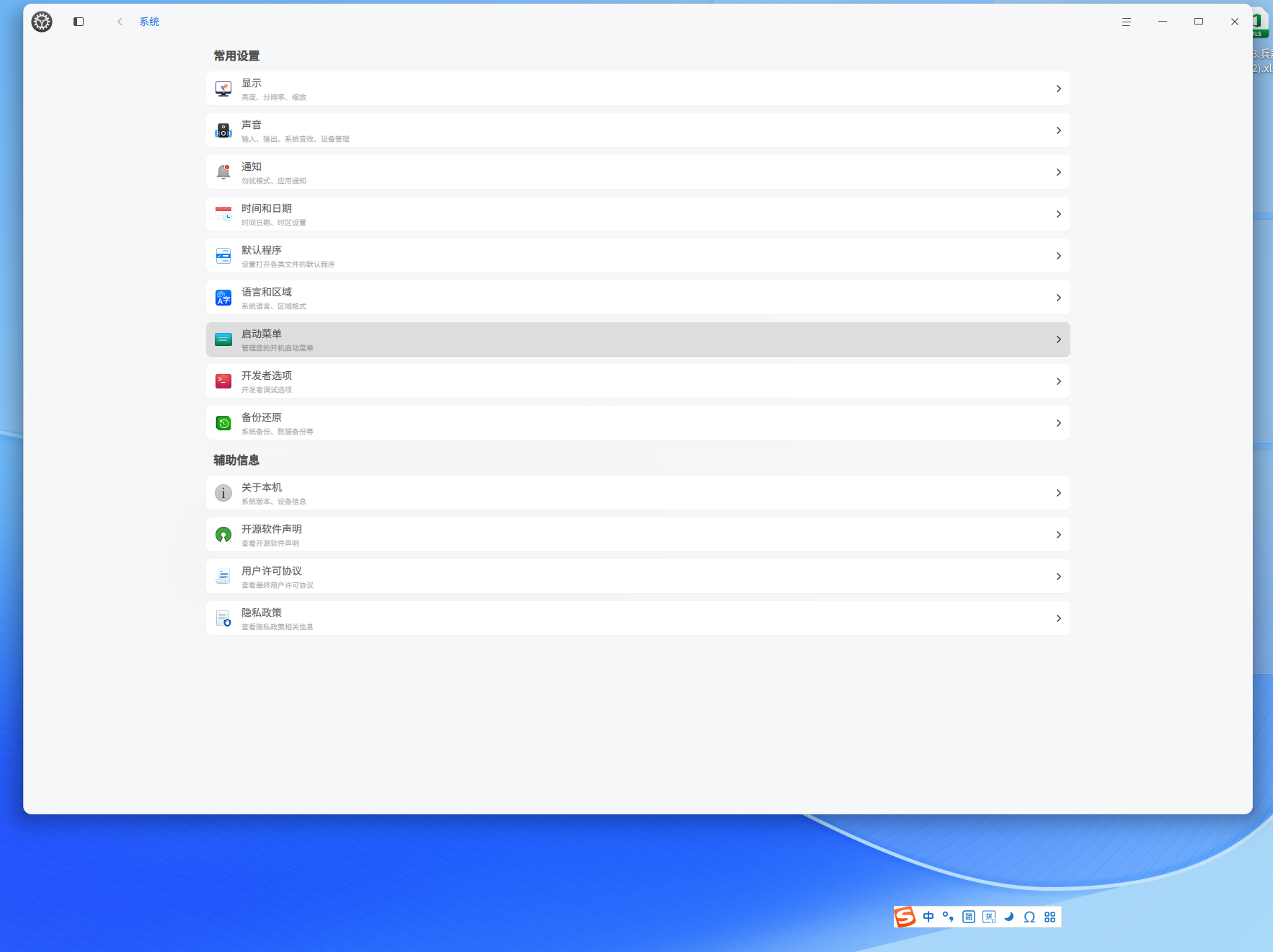
Task: Expand the 备份还原 row chevron
Action: click(1058, 423)
